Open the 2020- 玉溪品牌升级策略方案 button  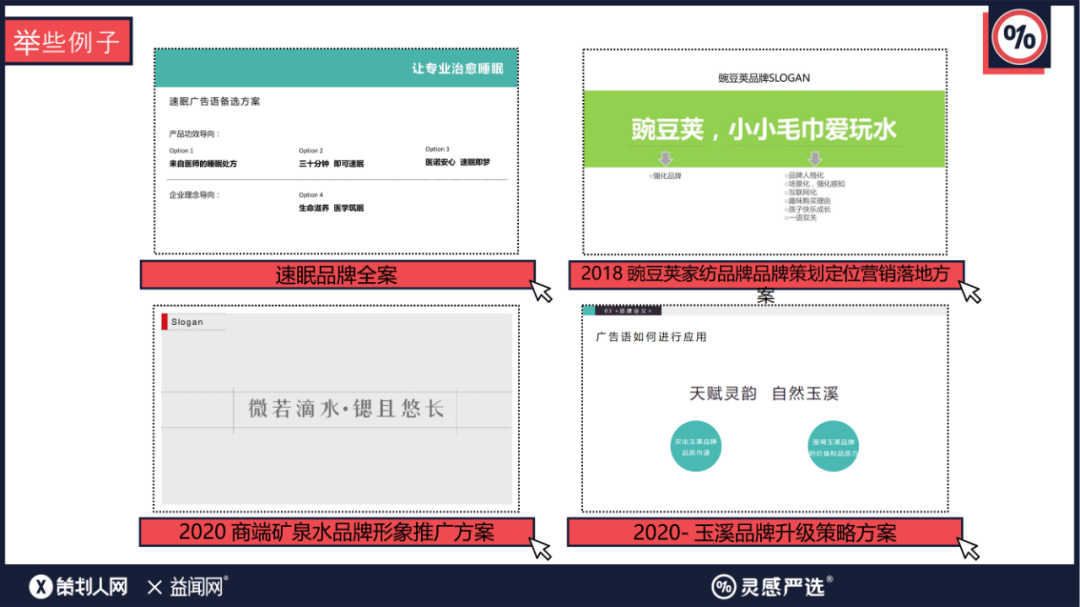[x=765, y=532]
